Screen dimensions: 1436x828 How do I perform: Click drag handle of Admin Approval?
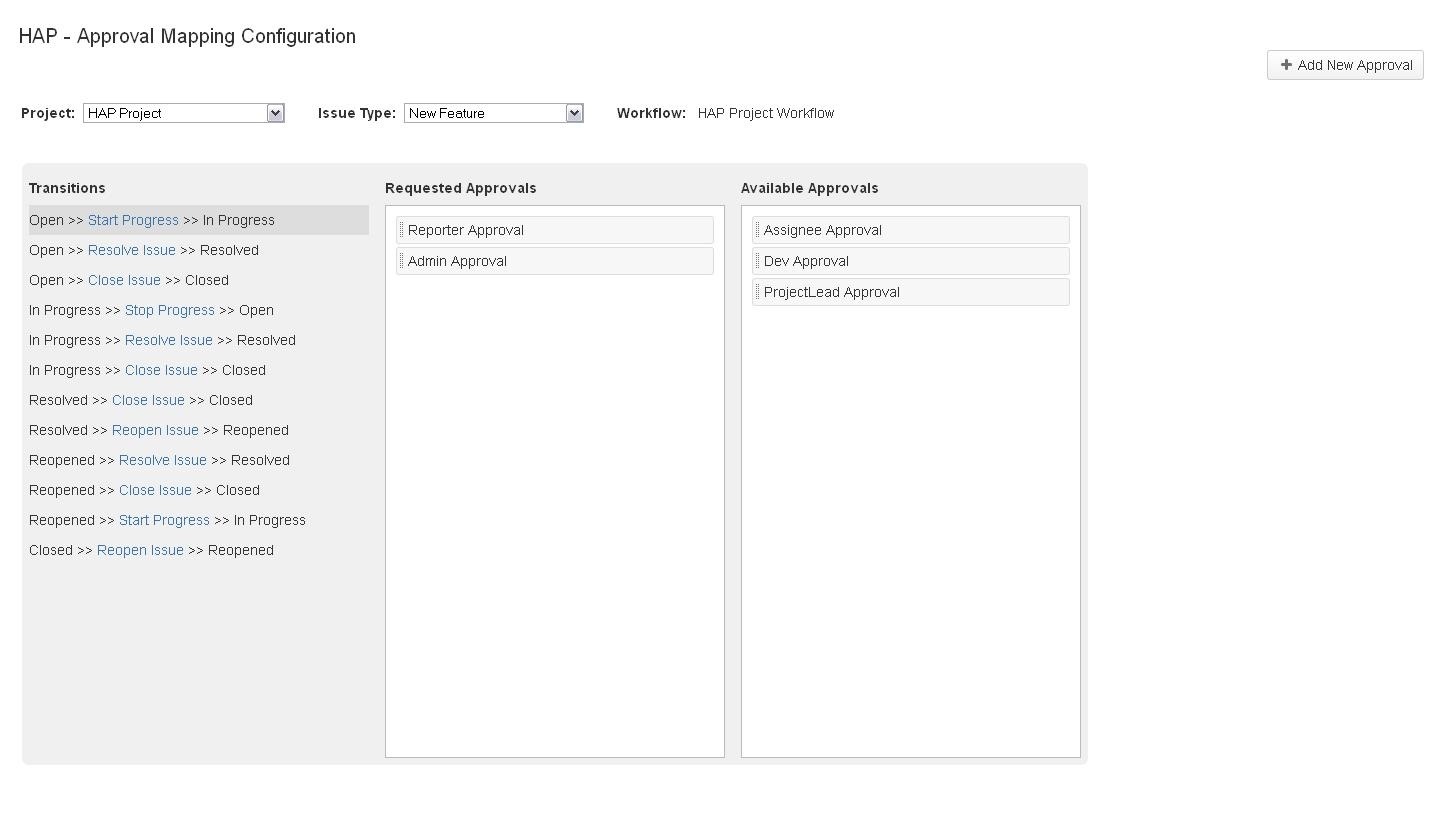(402, 261)
